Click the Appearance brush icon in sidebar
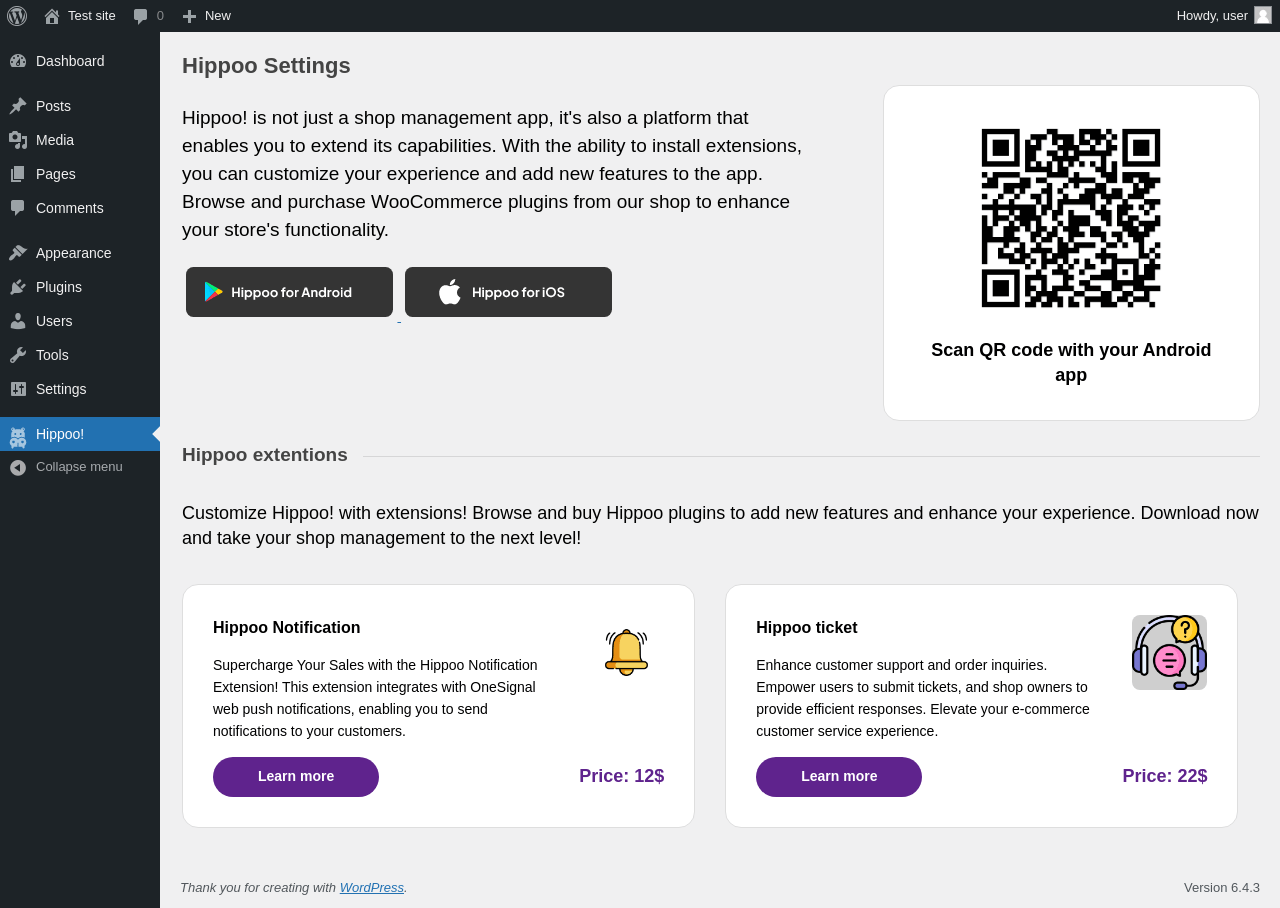Screen dimensions: 1280x908 [x=18, y=253]
